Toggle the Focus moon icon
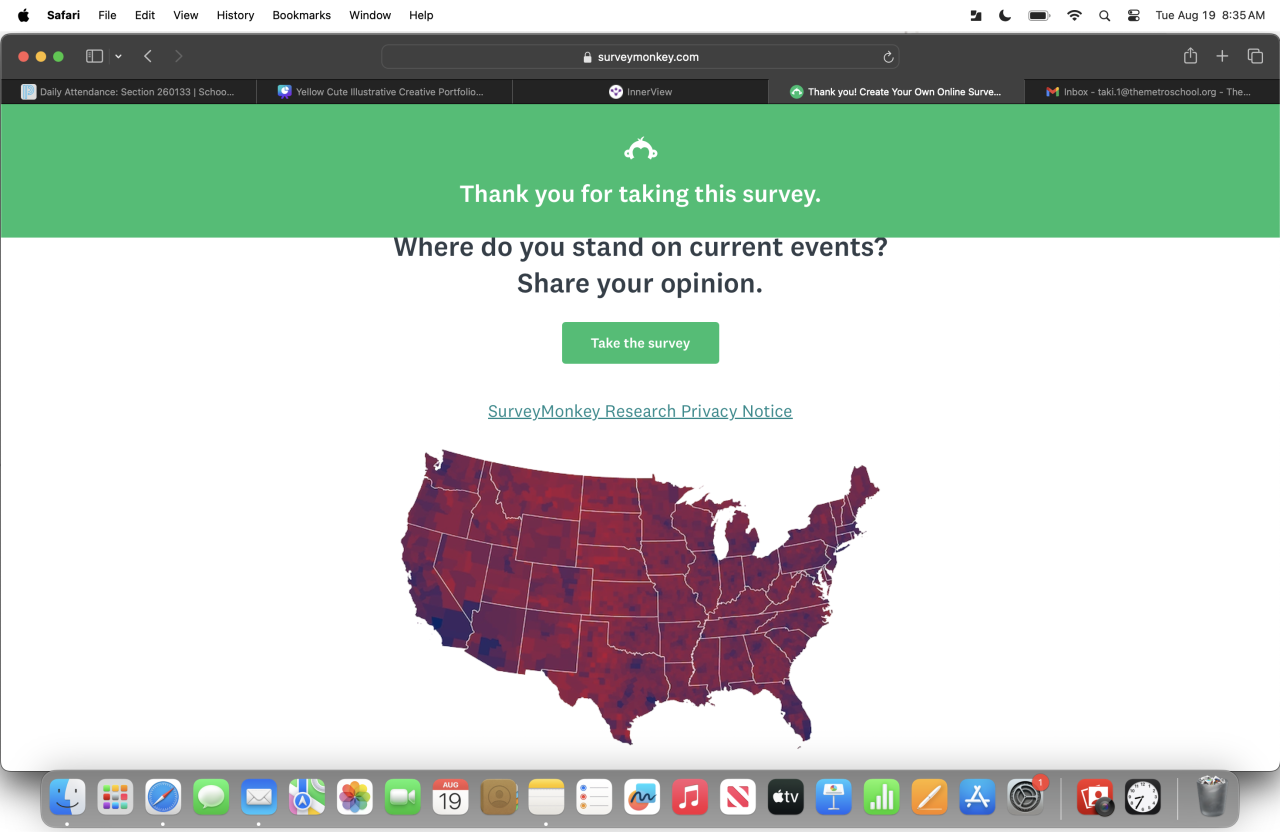 point(1005,15)
